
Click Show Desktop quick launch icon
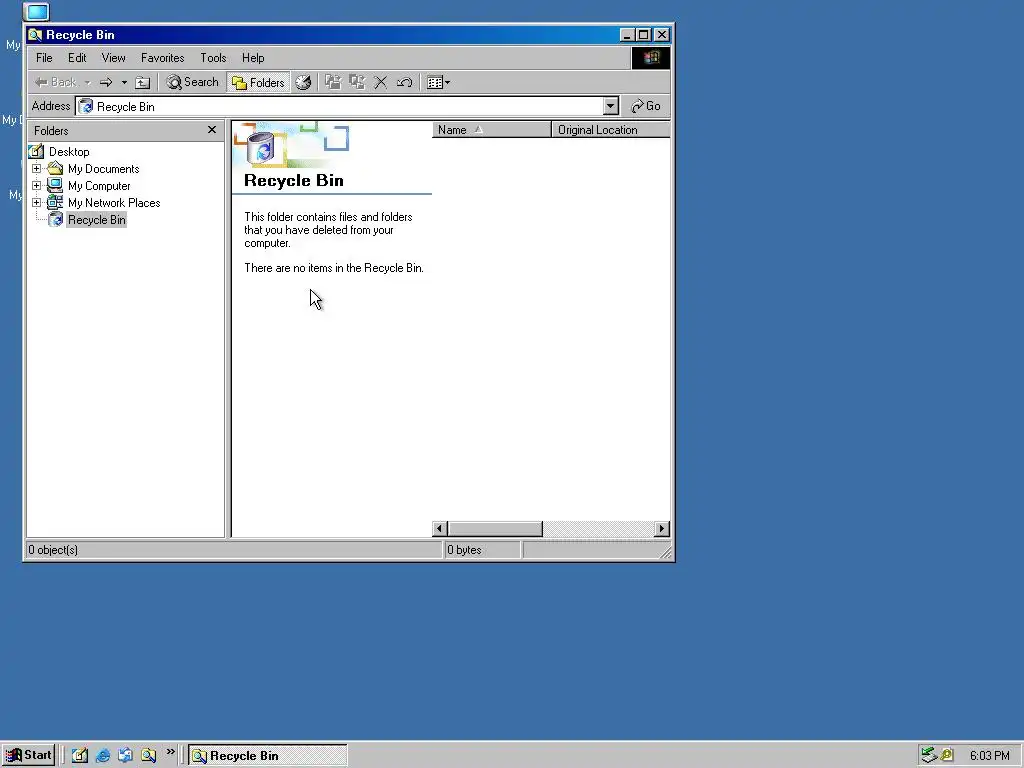point(80,756)
